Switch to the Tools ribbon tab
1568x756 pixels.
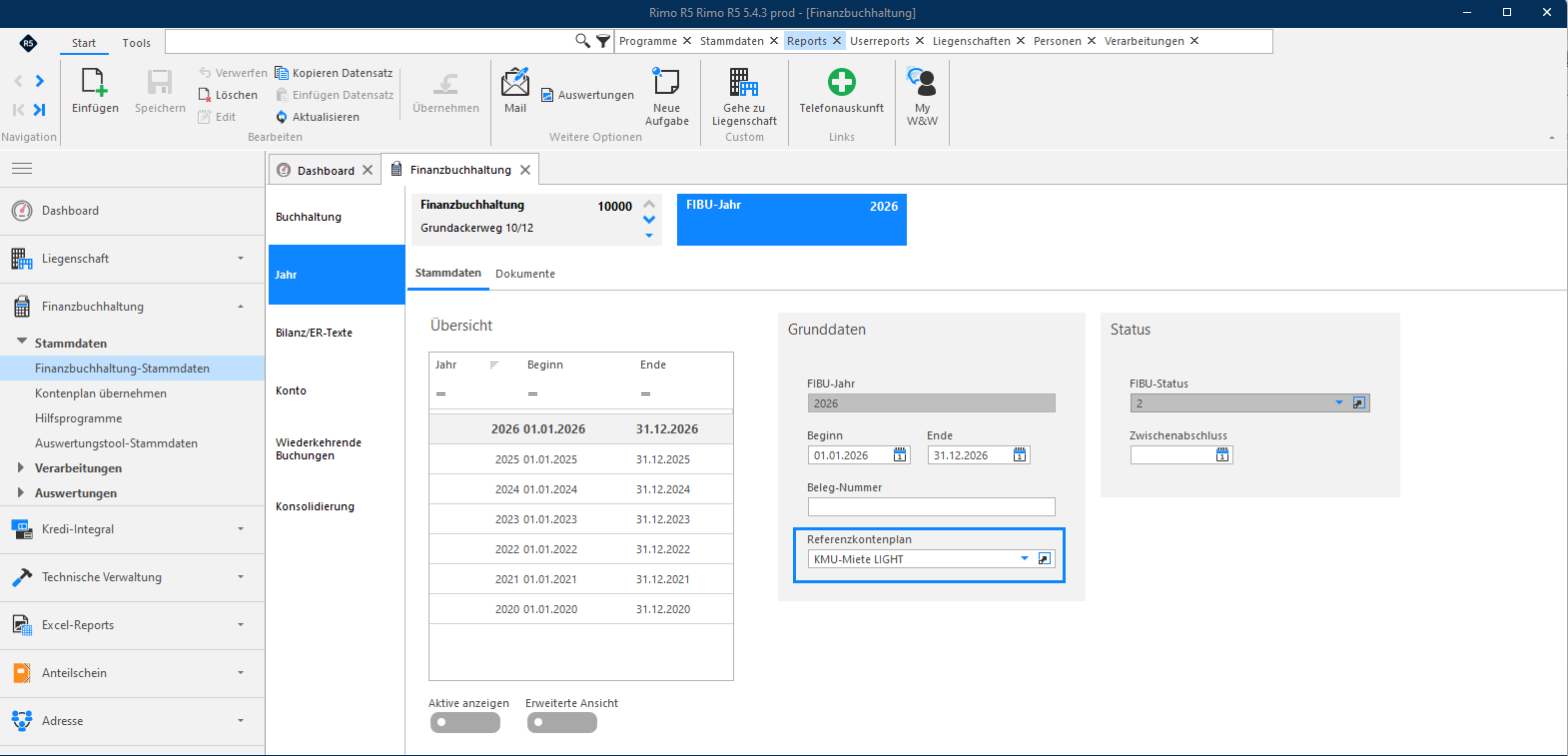137,43
